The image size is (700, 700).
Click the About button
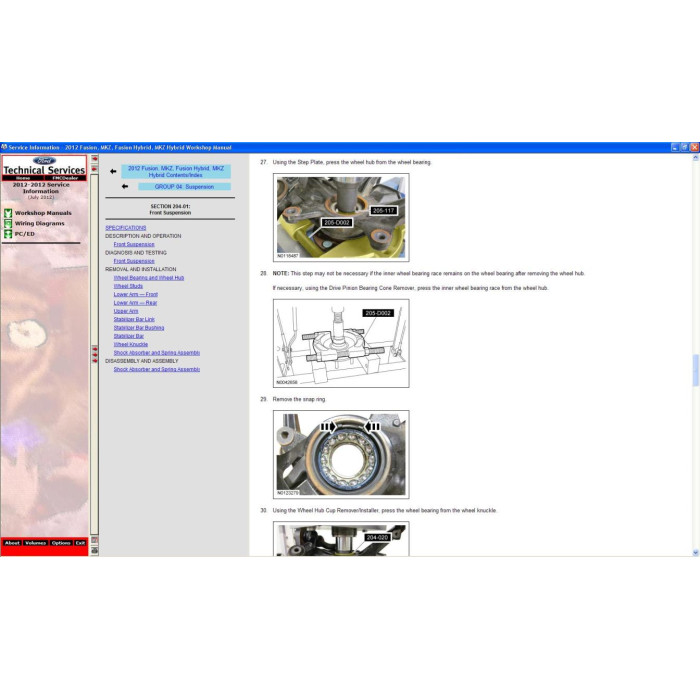pyautogui.click(x=12, y=543)
